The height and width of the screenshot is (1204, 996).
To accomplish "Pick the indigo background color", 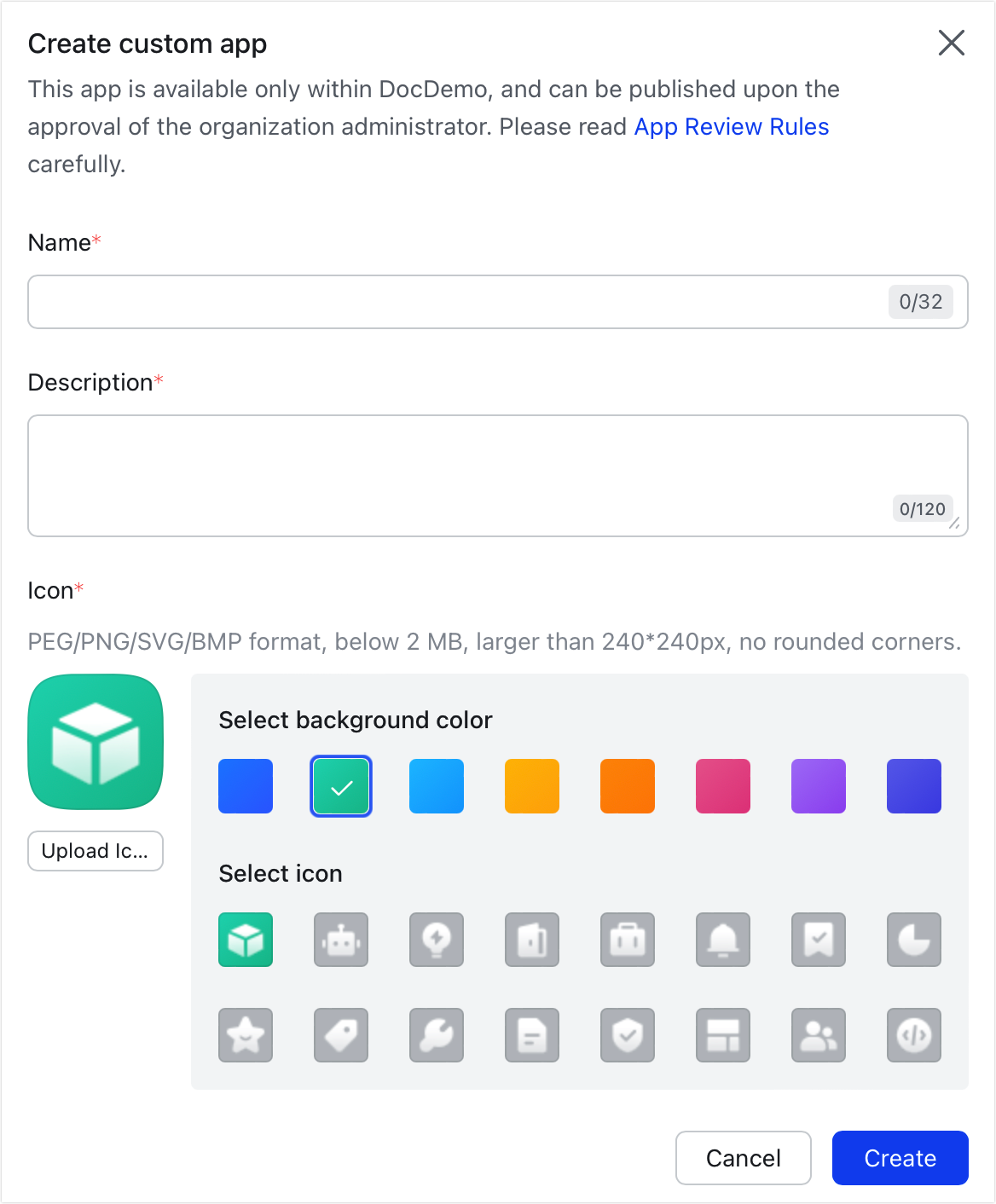I will tap(914, 786).
